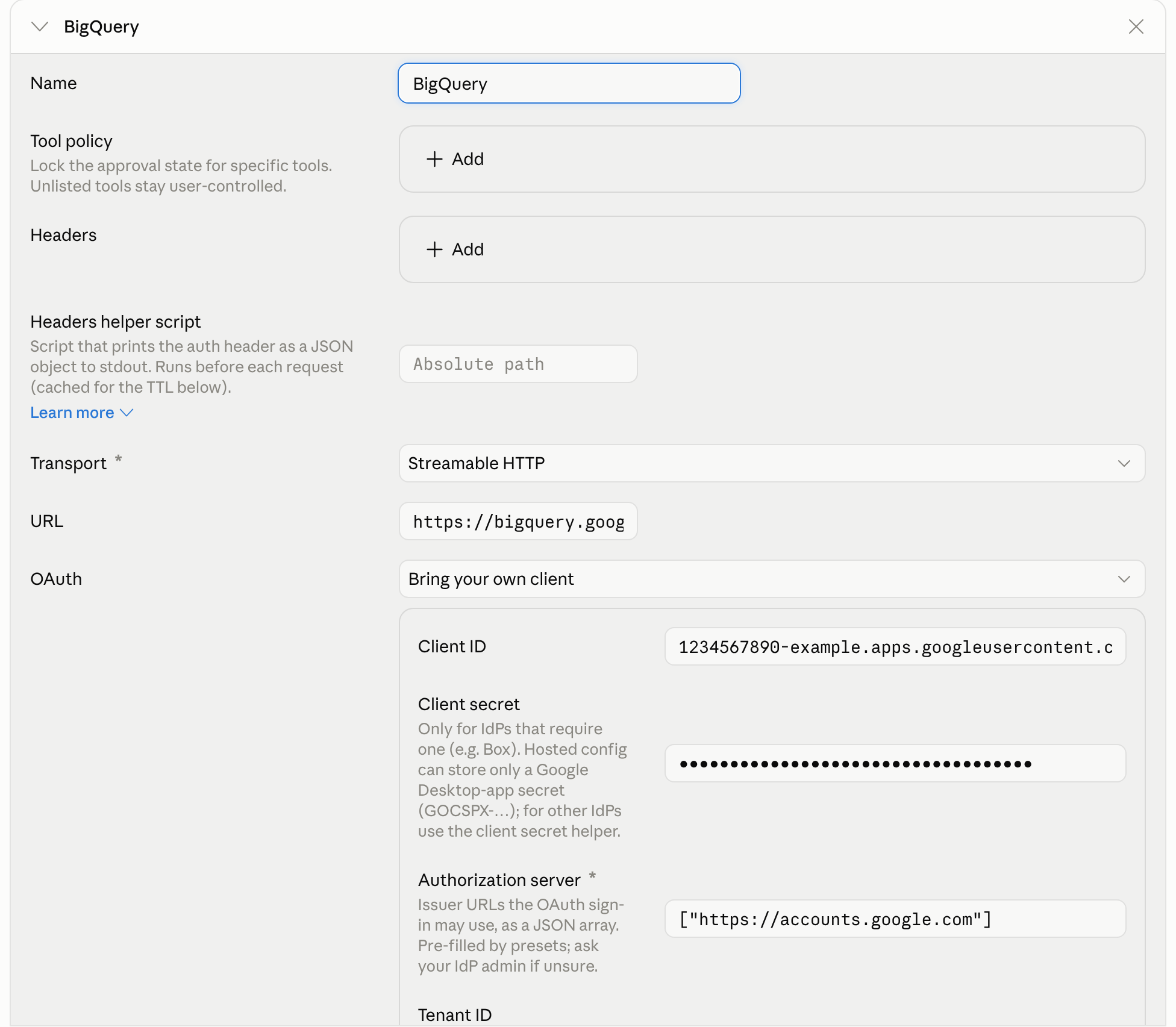Click the Authorization server field
The width and height of the screenshot is (1176, 1027).
pyautogui.click(x=895, y=919)
